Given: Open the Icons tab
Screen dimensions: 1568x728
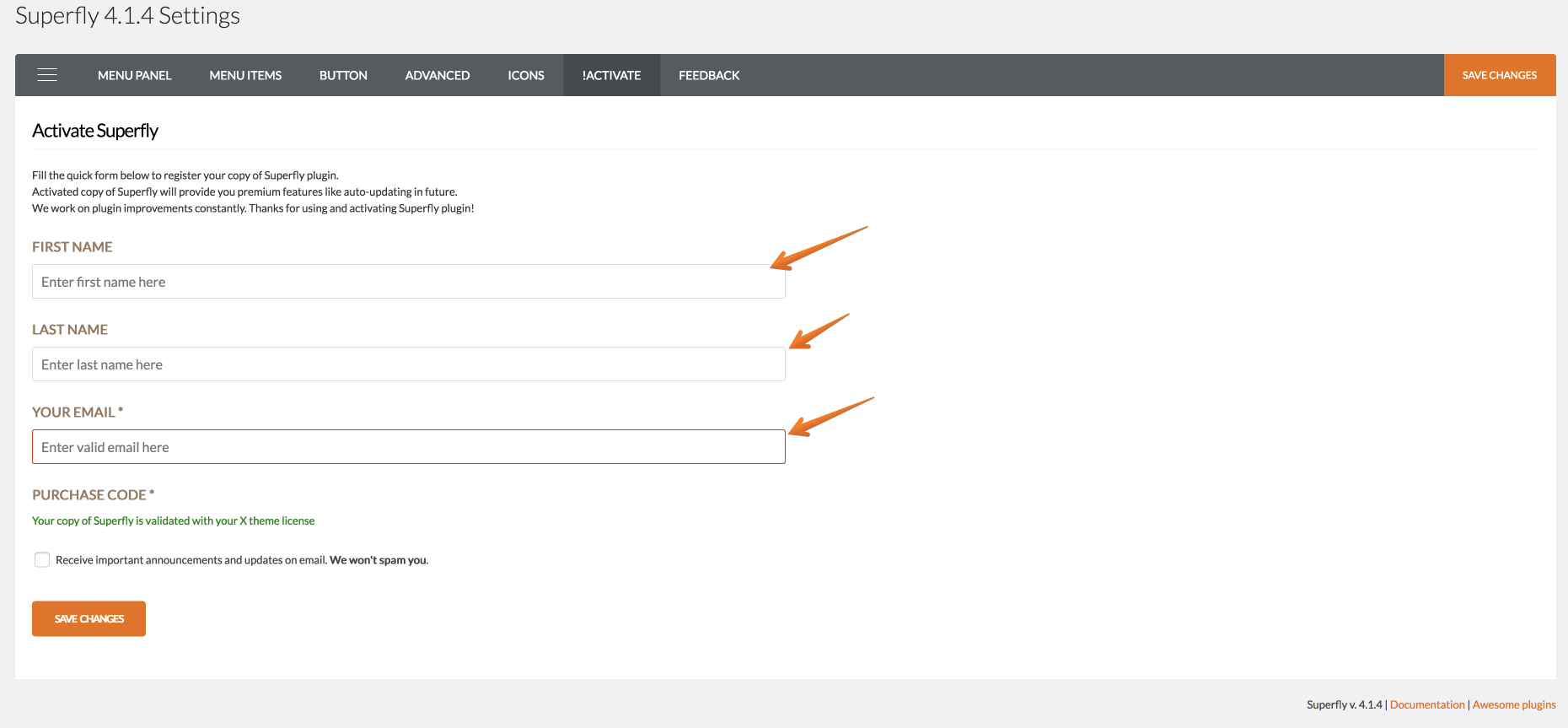Looking at the screenshot, I should pyautogui.click(x=526, y=75).
